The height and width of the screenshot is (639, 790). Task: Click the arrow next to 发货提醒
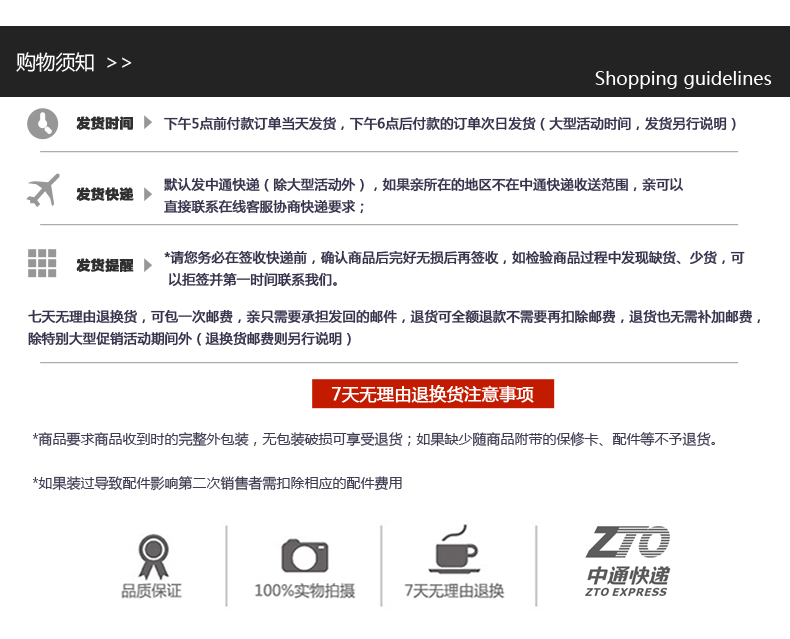pyautogui.click(x=148, y=265)
